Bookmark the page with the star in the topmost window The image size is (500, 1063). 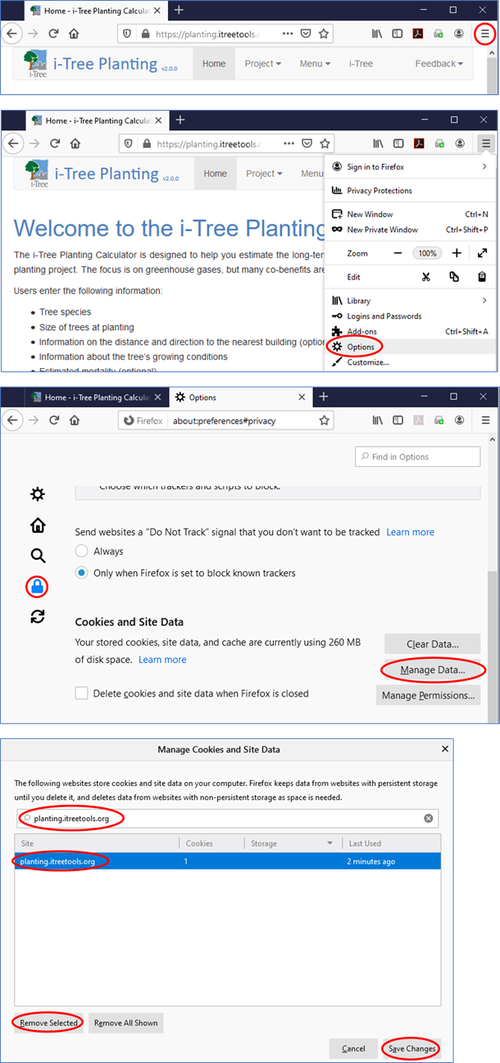[324, 33]
